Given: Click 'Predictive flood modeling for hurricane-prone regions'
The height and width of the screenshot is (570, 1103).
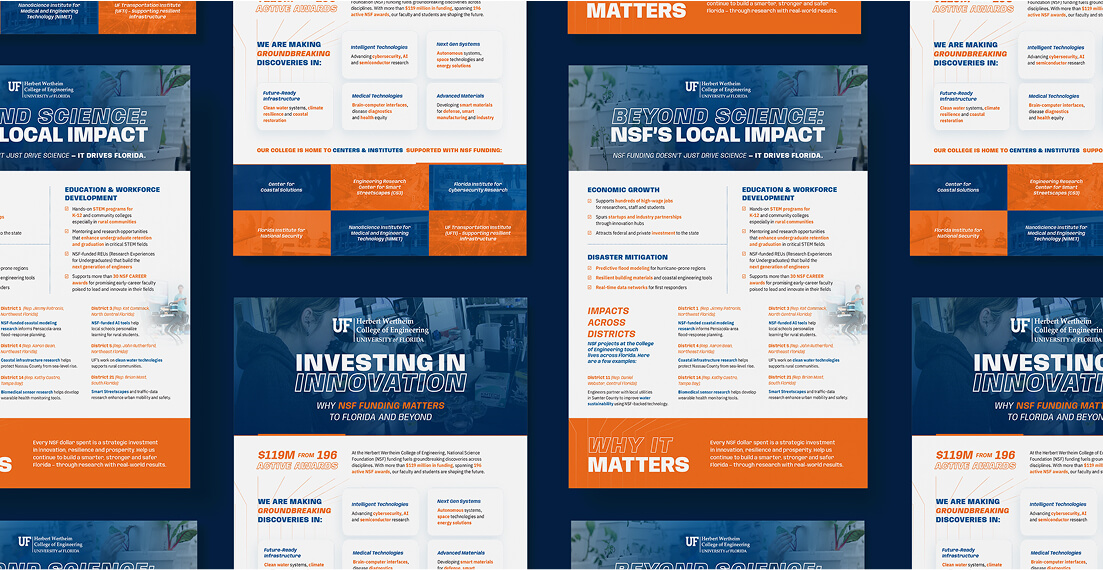Looking at the screenshot, I should coord(652,268).
